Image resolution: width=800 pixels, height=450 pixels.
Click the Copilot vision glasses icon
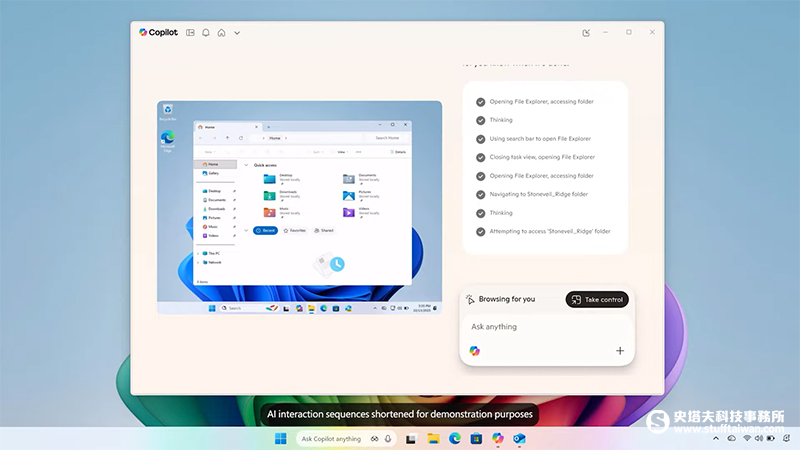coord(373,438)
